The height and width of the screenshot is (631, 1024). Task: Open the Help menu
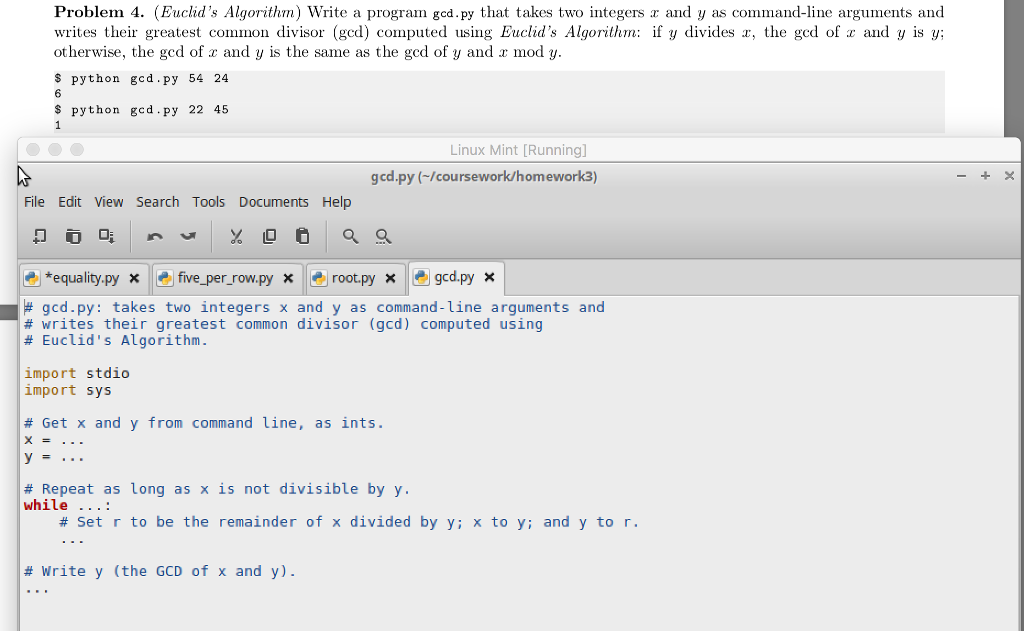336,202
